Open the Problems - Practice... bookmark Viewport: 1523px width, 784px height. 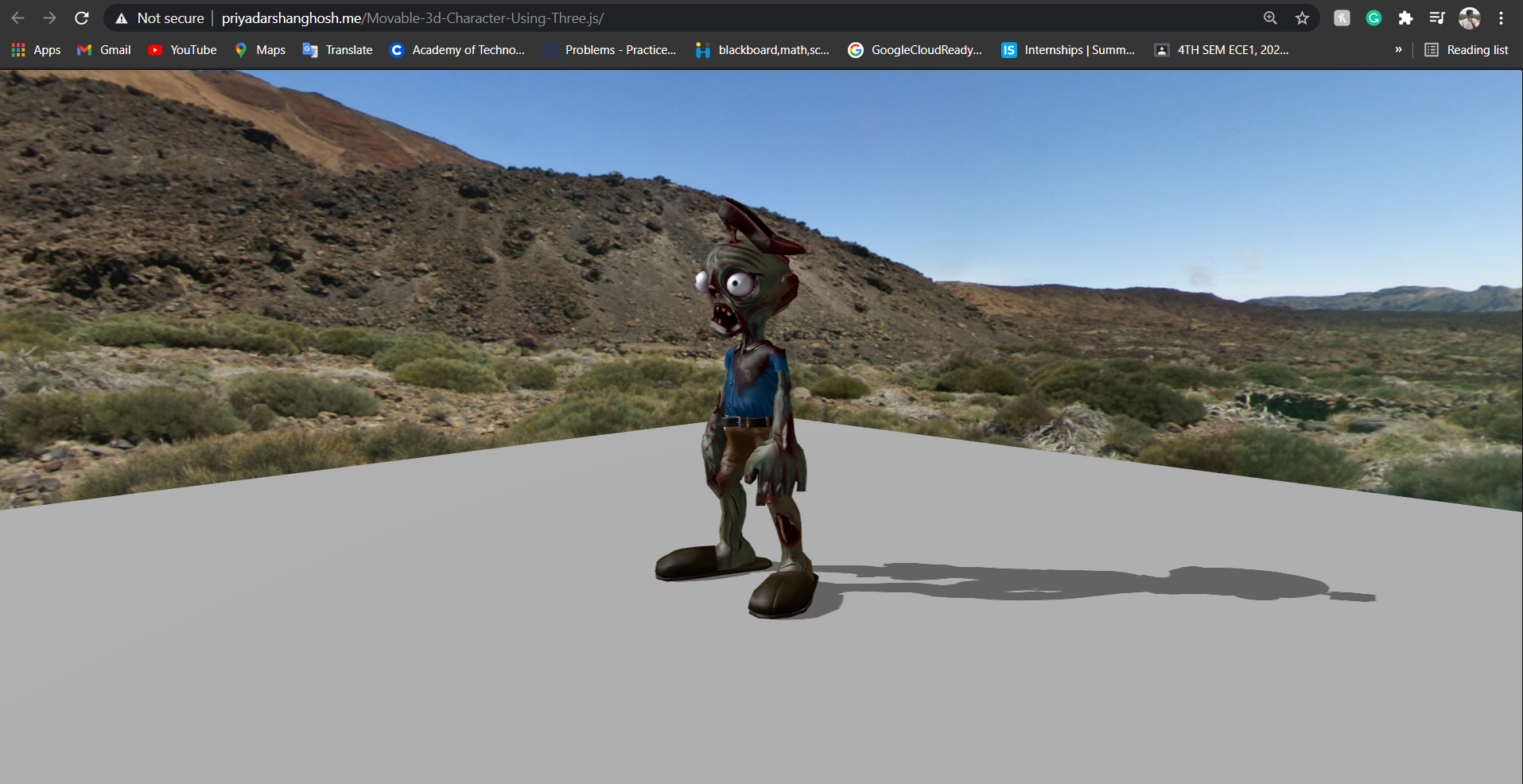click(x=610, y=49)
